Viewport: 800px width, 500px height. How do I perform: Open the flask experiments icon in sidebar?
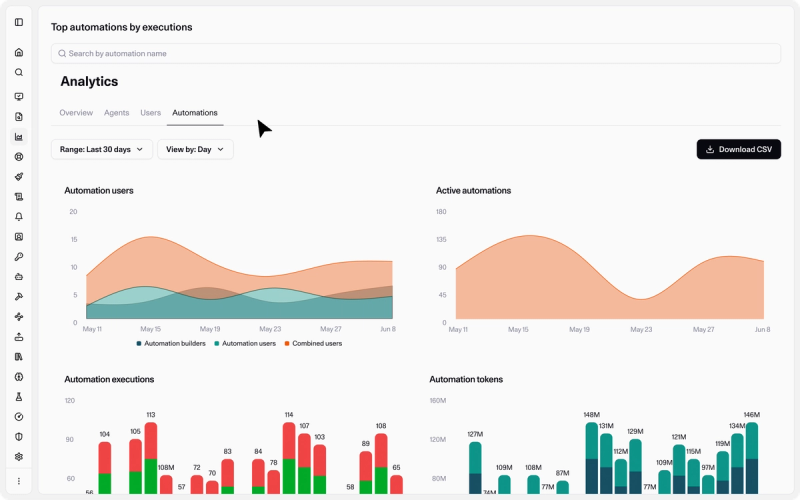tap(19, 396)
